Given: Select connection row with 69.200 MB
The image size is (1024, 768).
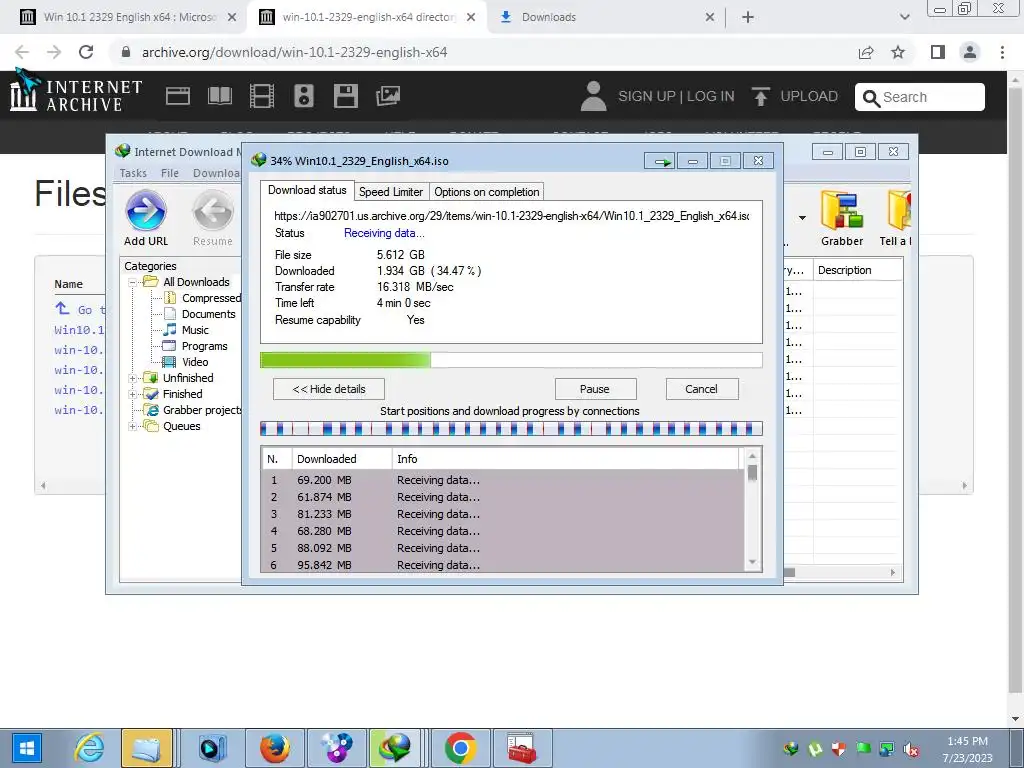Looking at the screenshot, I should (503, 480).
